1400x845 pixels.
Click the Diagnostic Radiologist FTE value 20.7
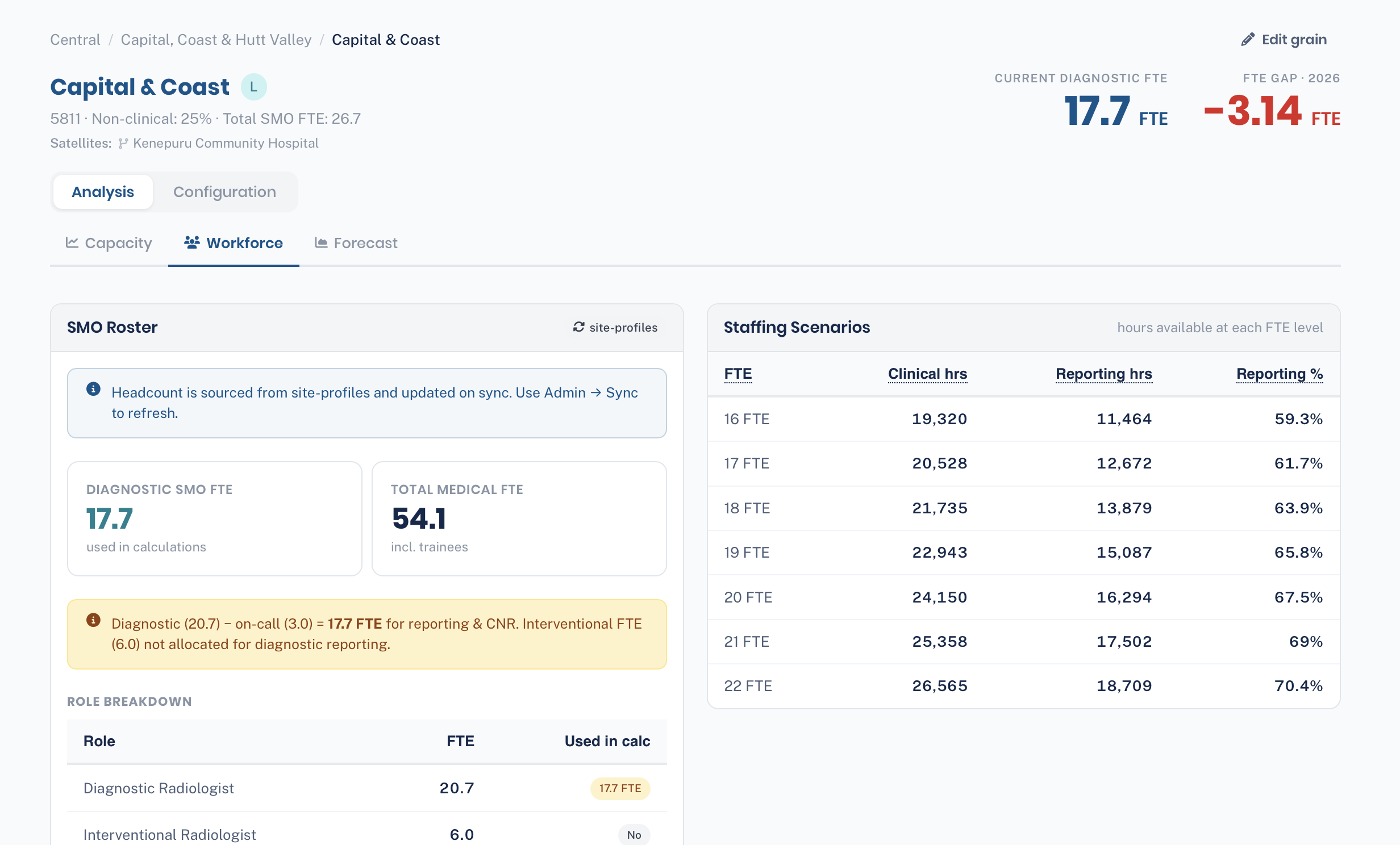click(457, 788)
